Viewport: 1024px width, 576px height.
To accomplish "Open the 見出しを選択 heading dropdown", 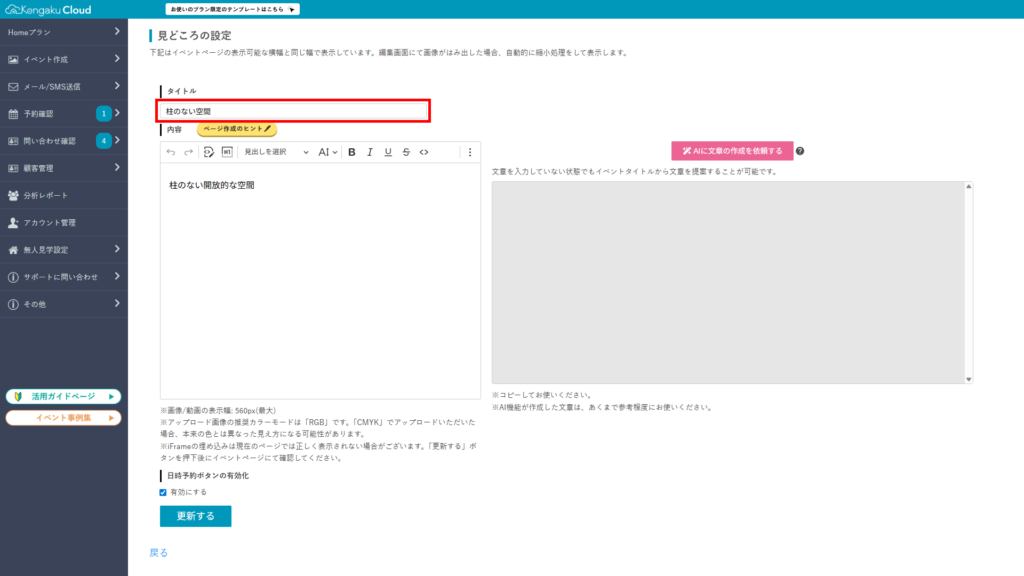I will [x=277, y=152].
